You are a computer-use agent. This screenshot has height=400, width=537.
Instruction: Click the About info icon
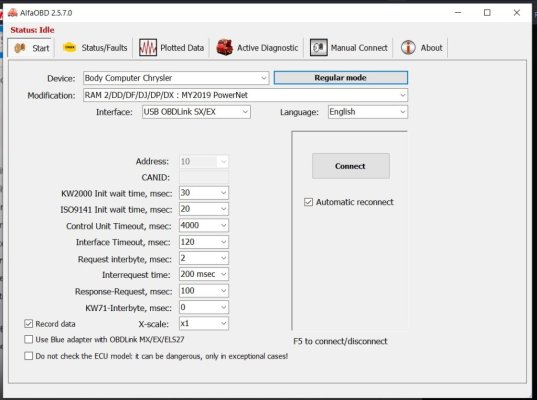pyautogui.click(x=408, y=48)
